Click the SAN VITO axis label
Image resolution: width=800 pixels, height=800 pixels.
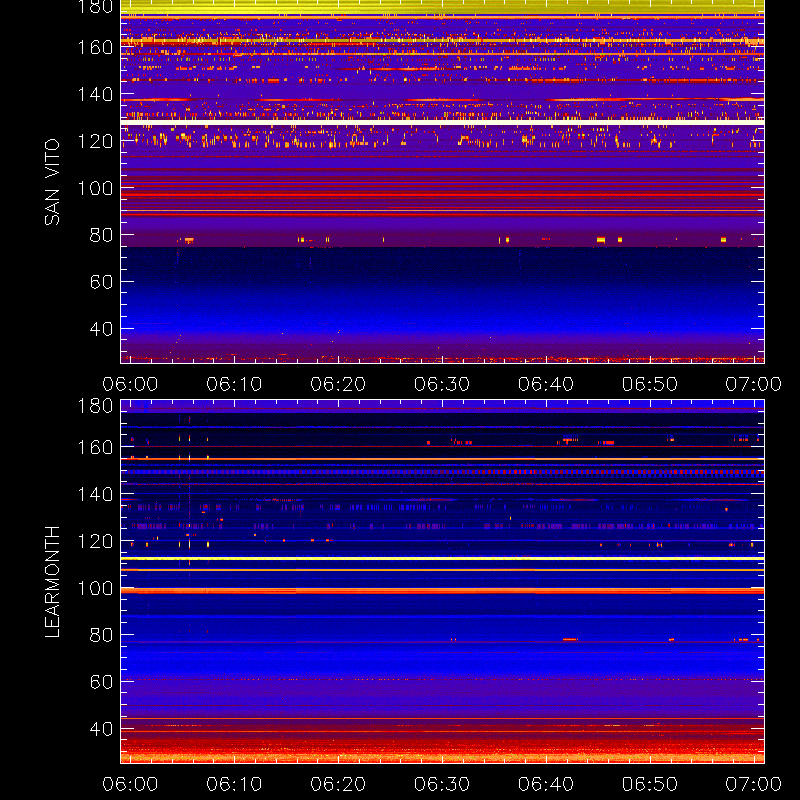[52, 182]
